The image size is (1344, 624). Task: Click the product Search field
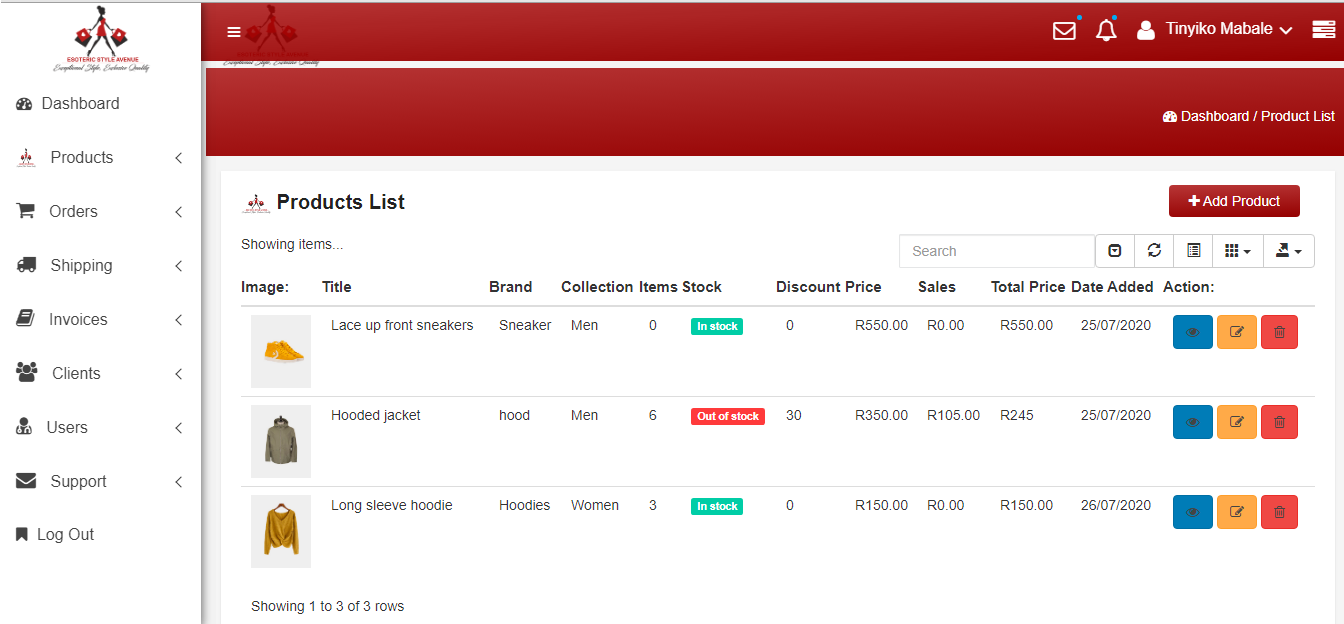coord(996,251)
